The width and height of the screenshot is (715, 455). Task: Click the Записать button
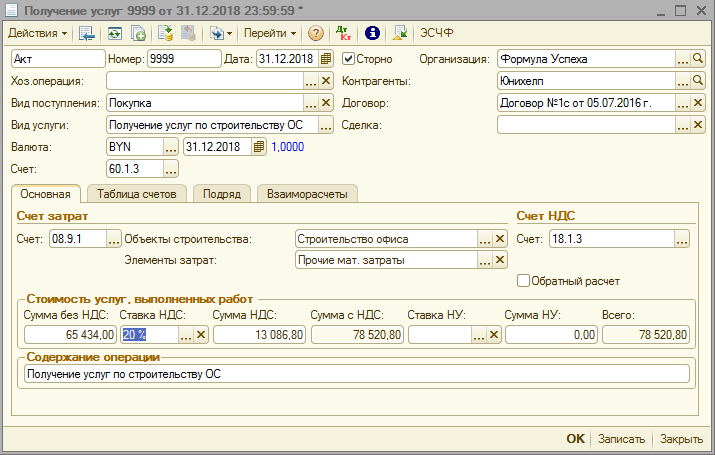[622, 439]
